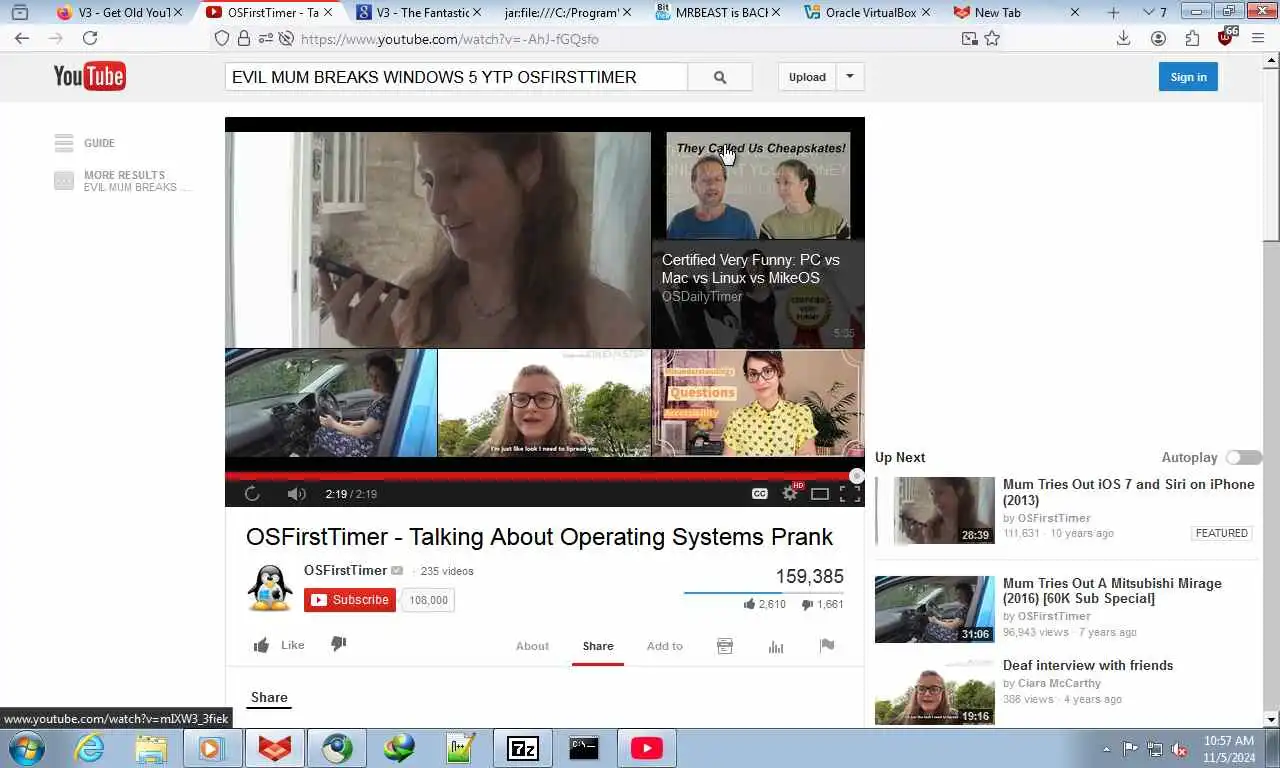Image resolution: width=1280 pixels, height=768 pixels.
Task: Click the Upload button
Action: 807,77
